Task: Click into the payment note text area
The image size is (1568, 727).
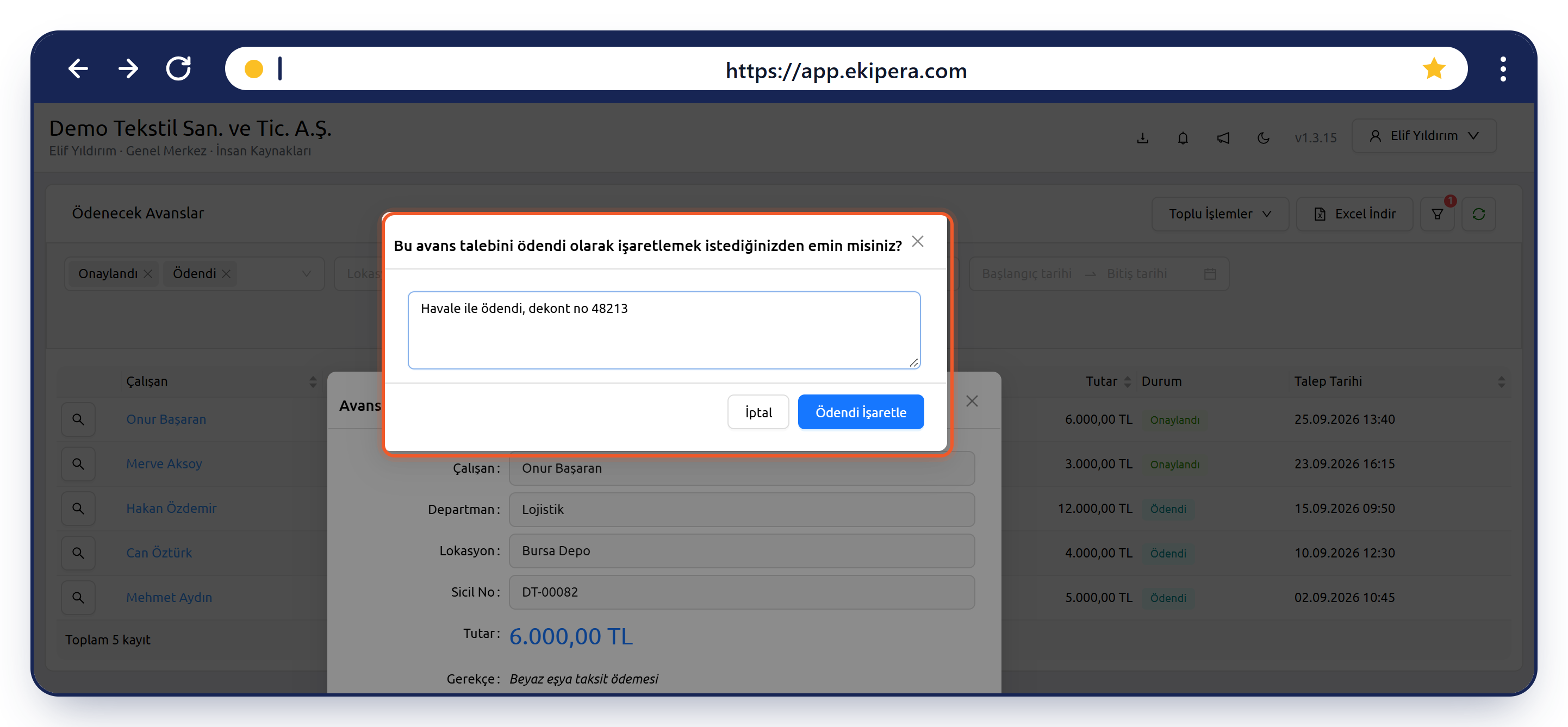Action: click(663, 330)
